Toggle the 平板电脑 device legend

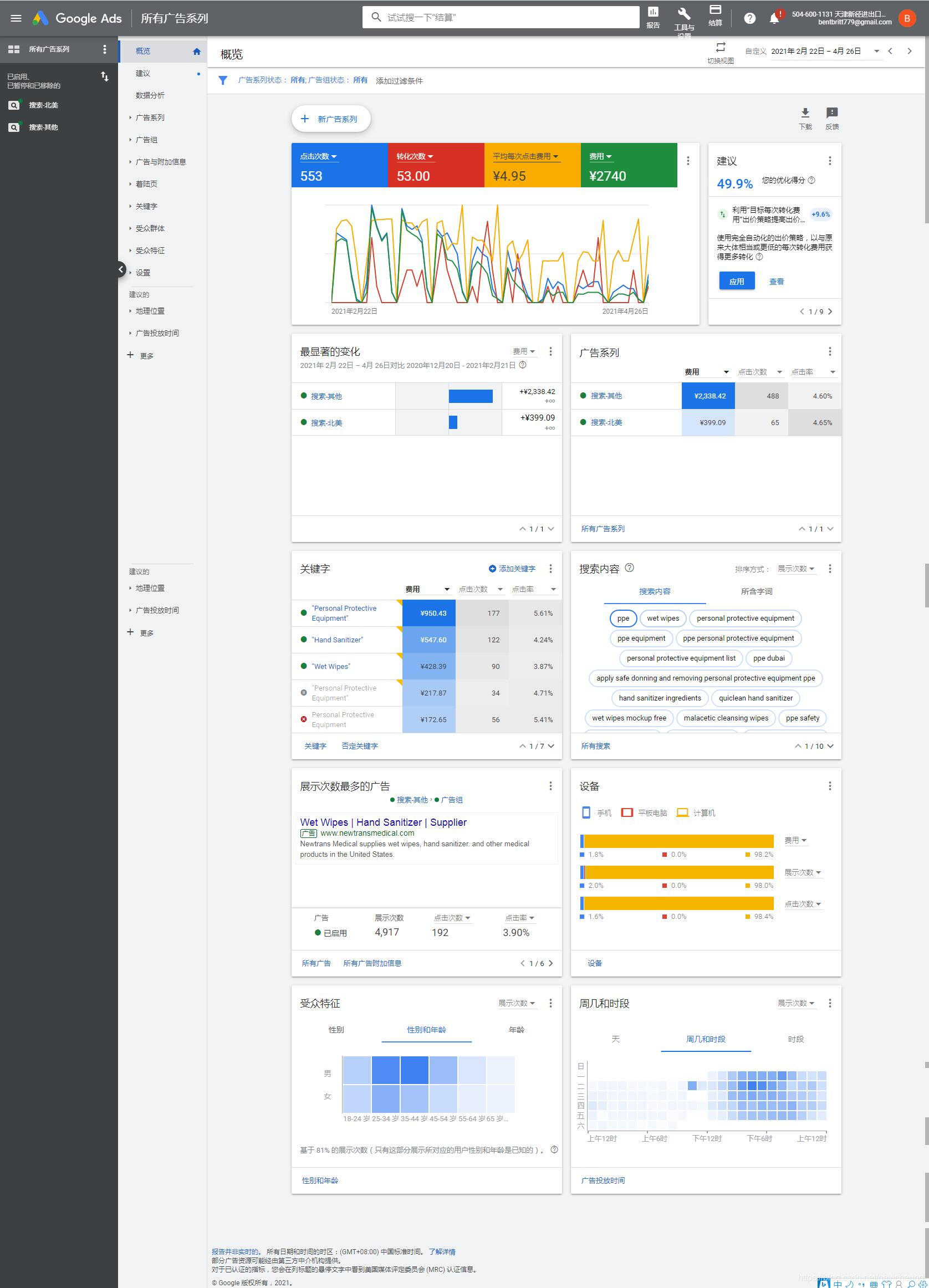click(644, 812)
